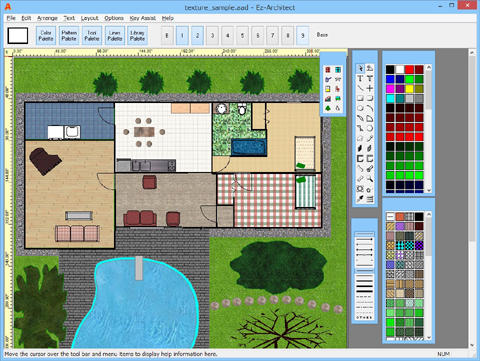The image size is (480, 361).
Task: Open the Options menu
Action: click(x=114, y=18)
